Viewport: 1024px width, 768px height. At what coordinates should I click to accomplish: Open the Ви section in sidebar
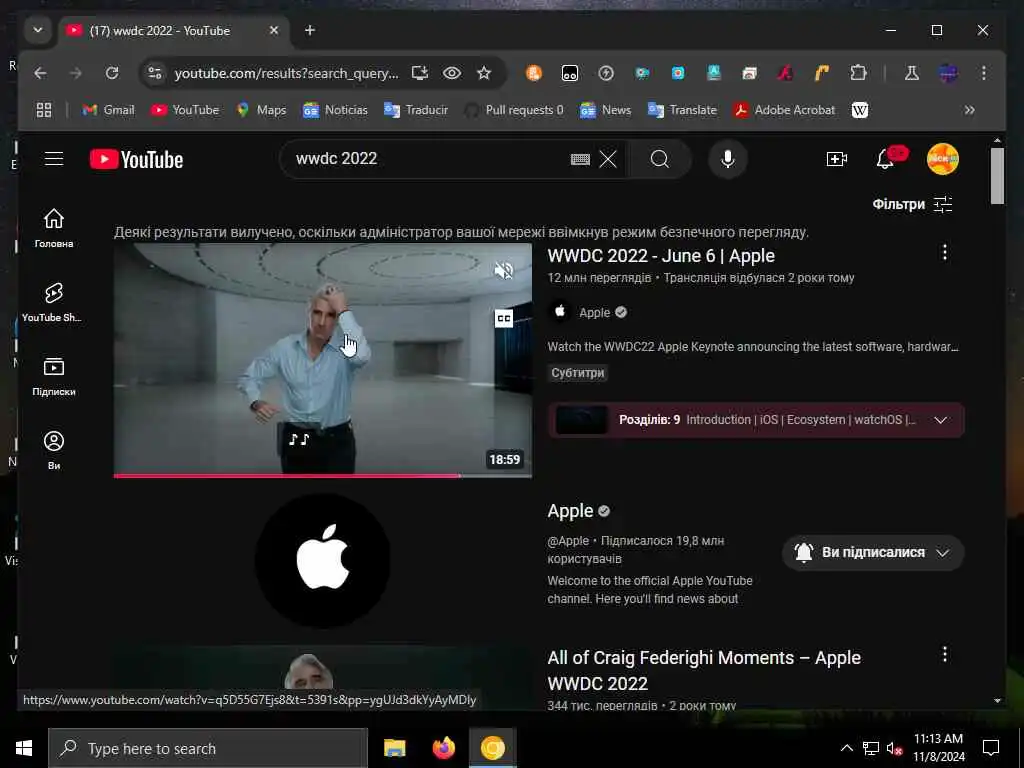tap(54, 450)
